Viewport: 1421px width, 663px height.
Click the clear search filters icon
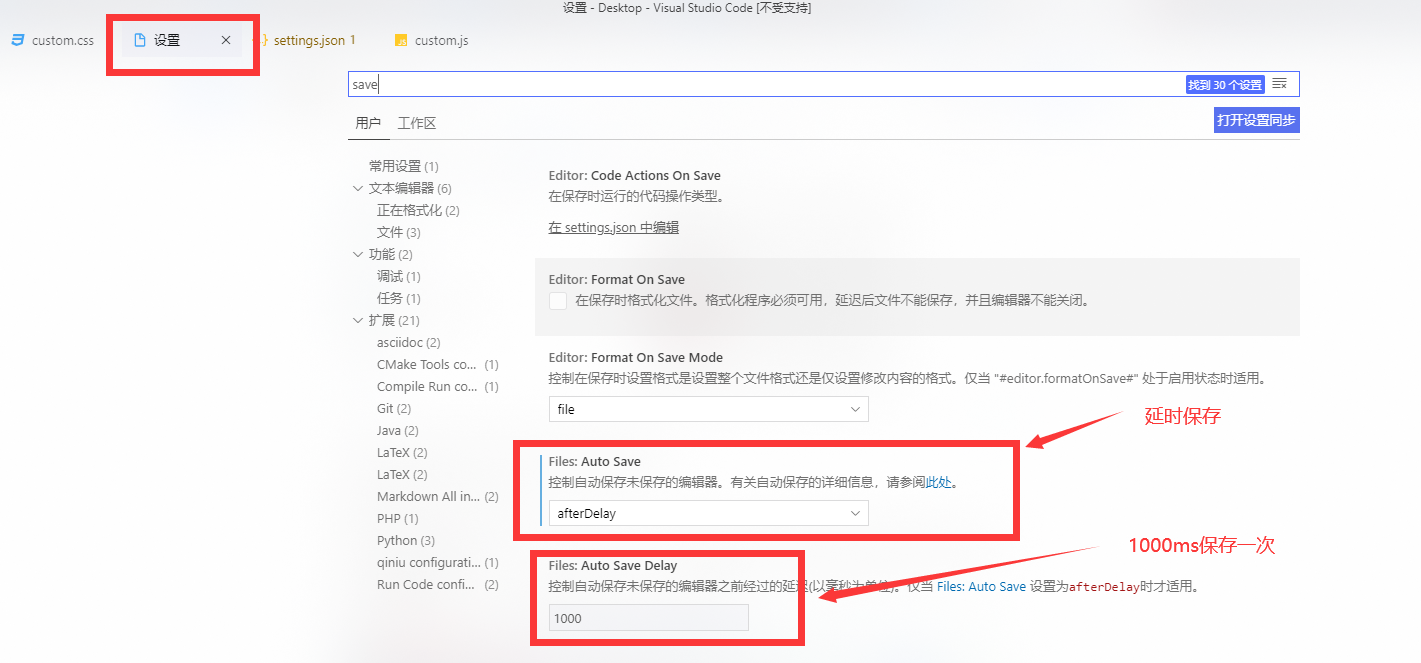pyautogui.click(x=1279, y=84)
